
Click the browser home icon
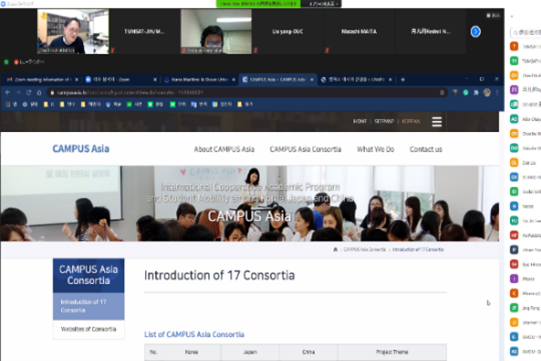click(x=39, y=92)
